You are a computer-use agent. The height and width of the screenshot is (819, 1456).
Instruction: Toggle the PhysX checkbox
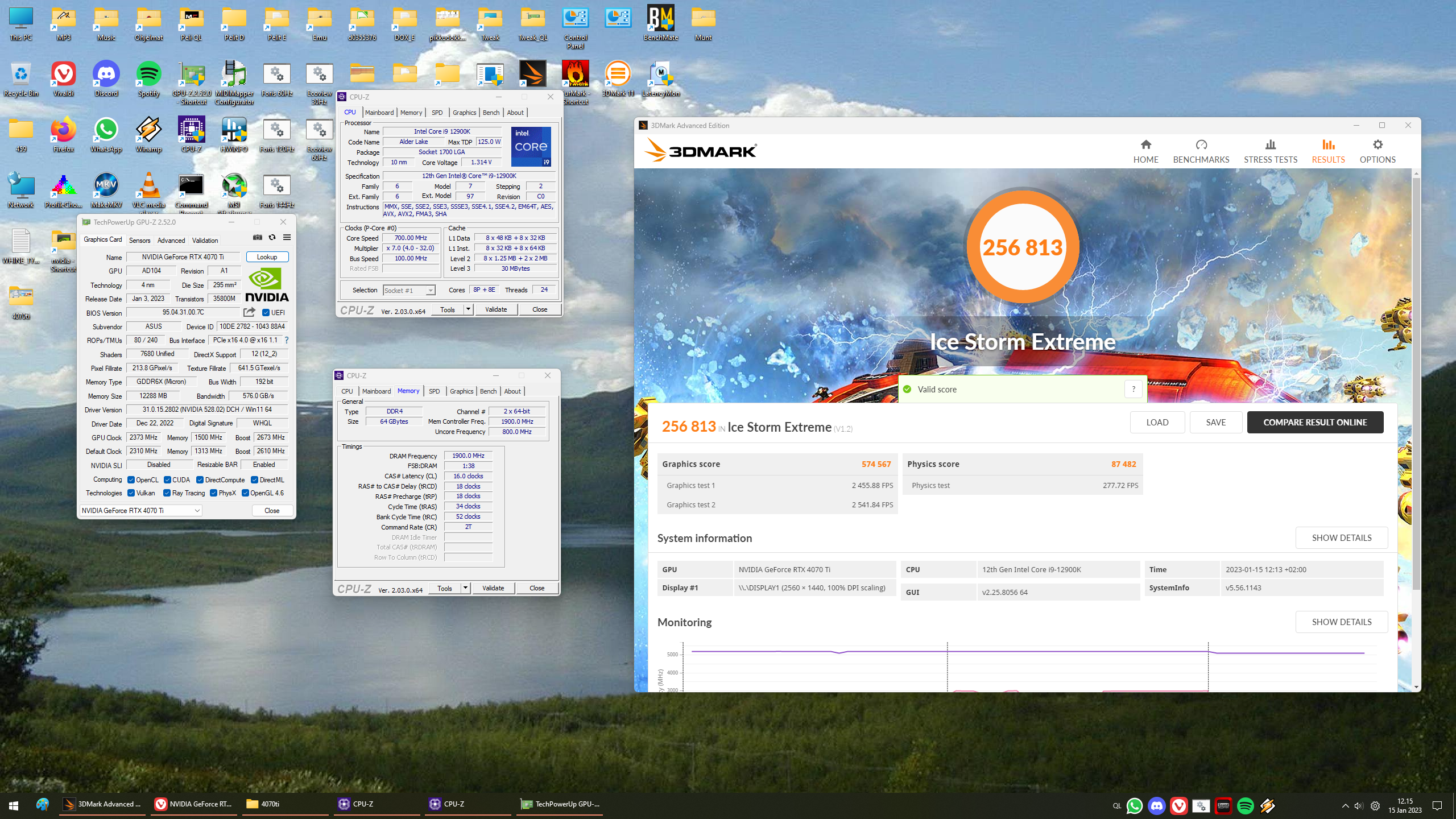[213, 493]
